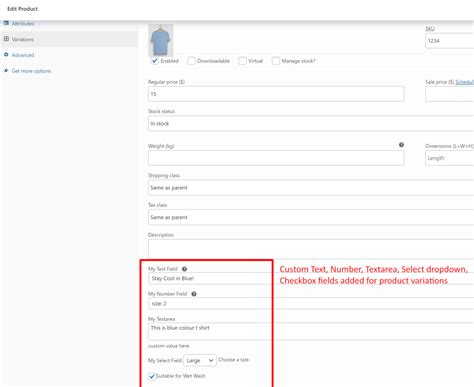Viewport: 474px width, 387px height.
Task: Open Get more options tab
Action: pos(31,71)
